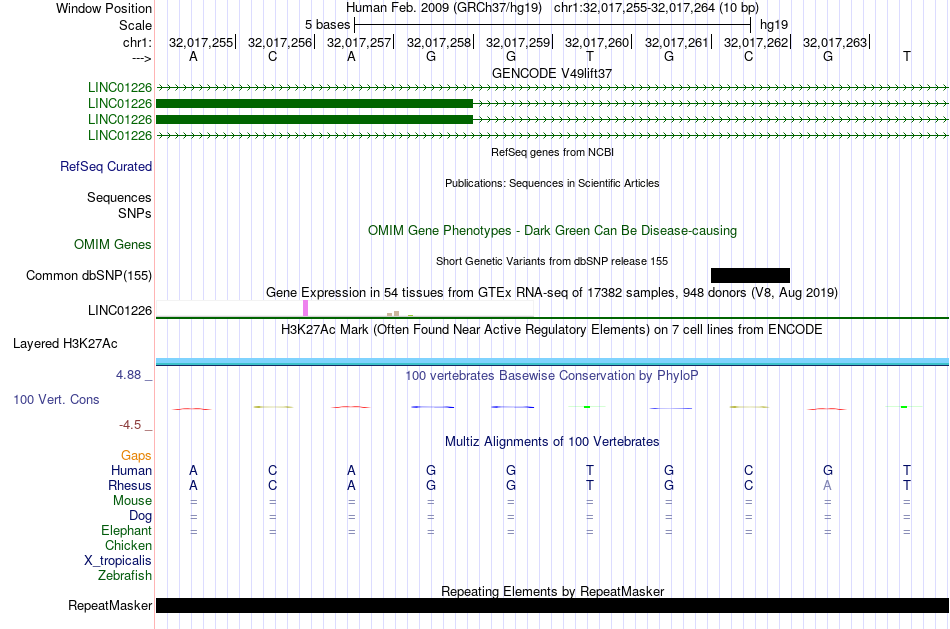The height and width of the screenshot is (629, 950).
Task: Click the GTEx Gene Expression track title
Action: pos(552,293)
